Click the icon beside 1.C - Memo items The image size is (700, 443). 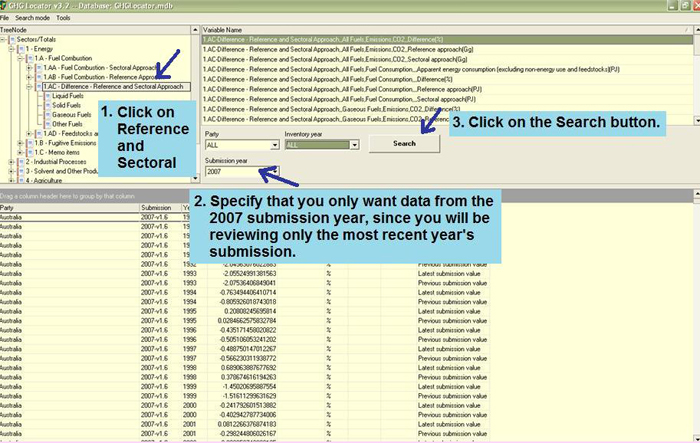[x=31, y=152]
